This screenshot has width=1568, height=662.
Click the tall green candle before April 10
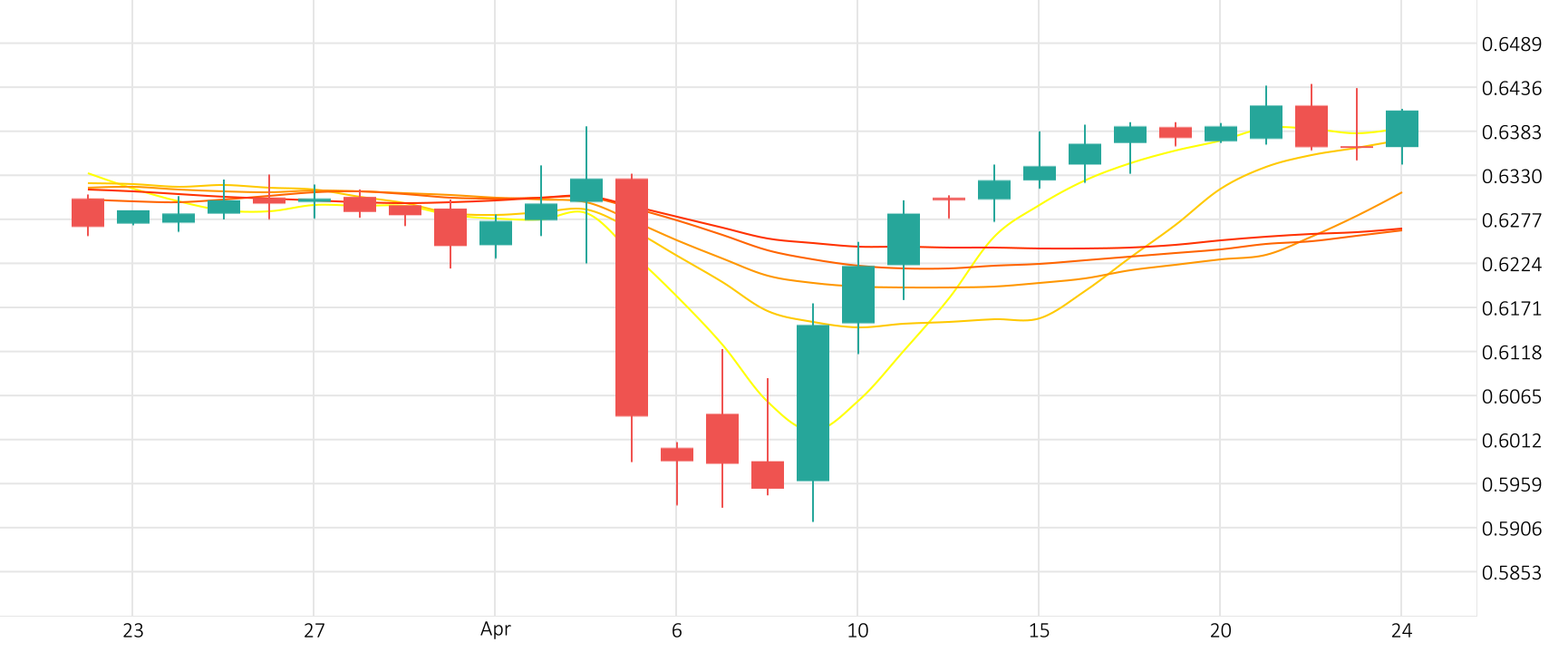point(813,403)
